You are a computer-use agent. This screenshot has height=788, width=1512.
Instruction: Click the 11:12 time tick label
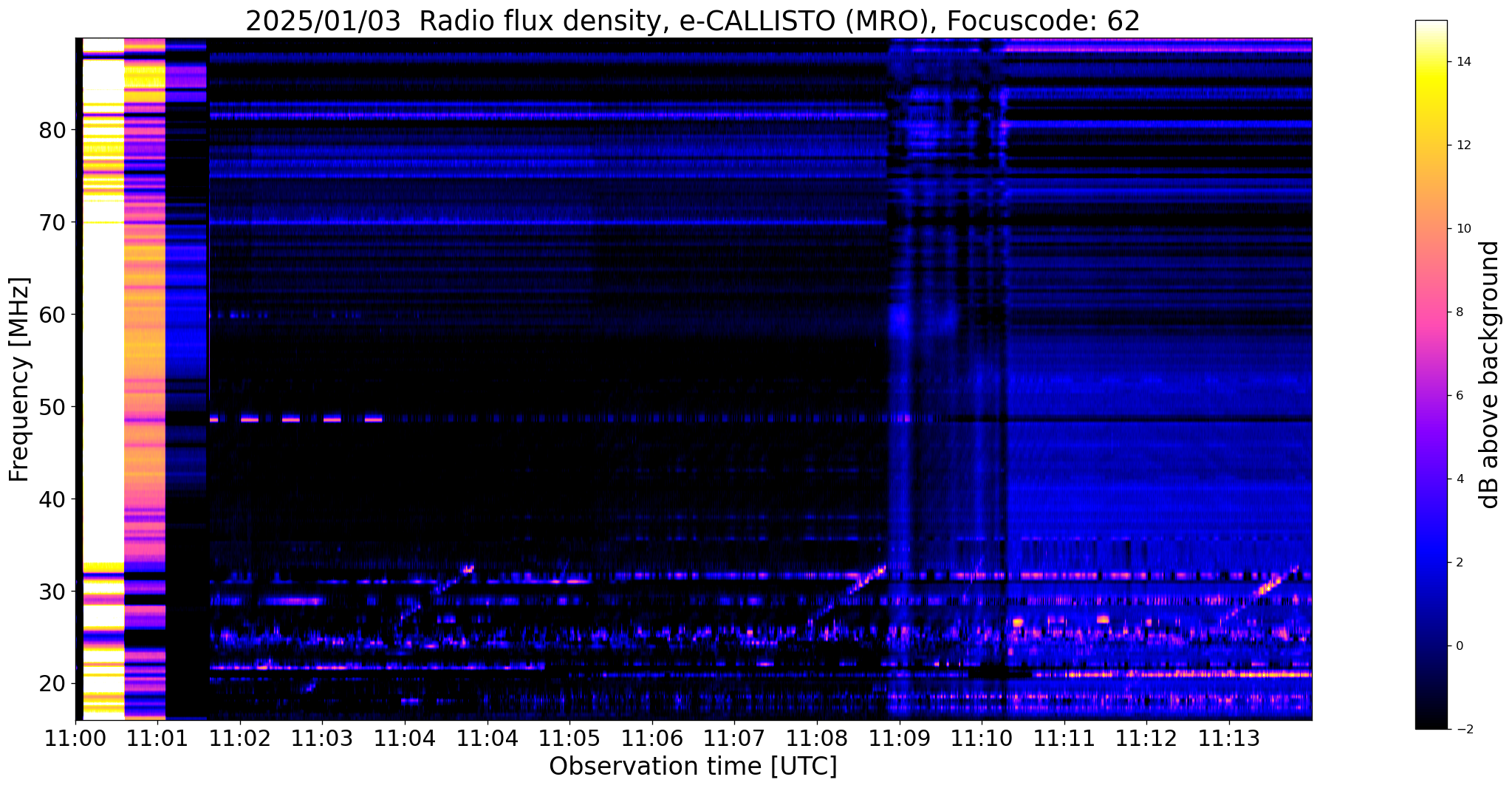pos(1146,738)
